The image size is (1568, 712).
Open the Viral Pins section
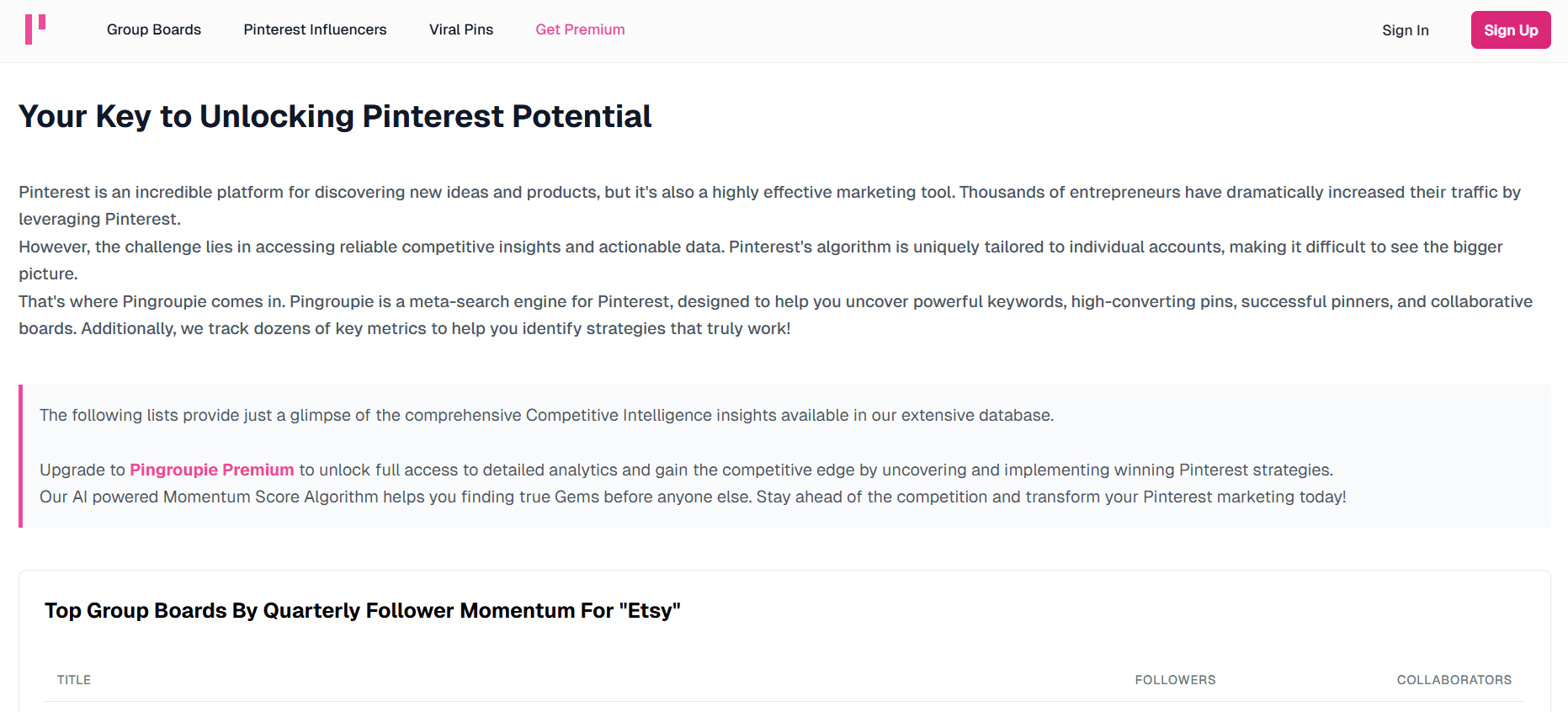(x=461, y=29)
